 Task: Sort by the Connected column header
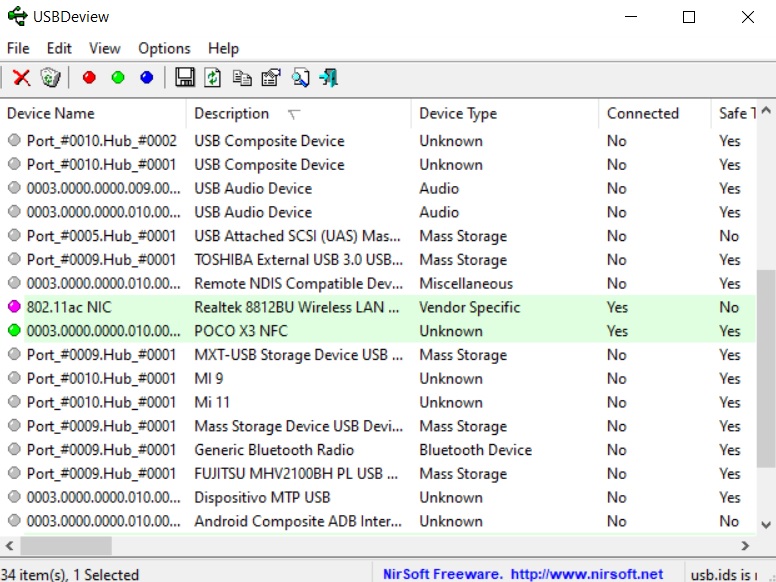tap(654, 113)
